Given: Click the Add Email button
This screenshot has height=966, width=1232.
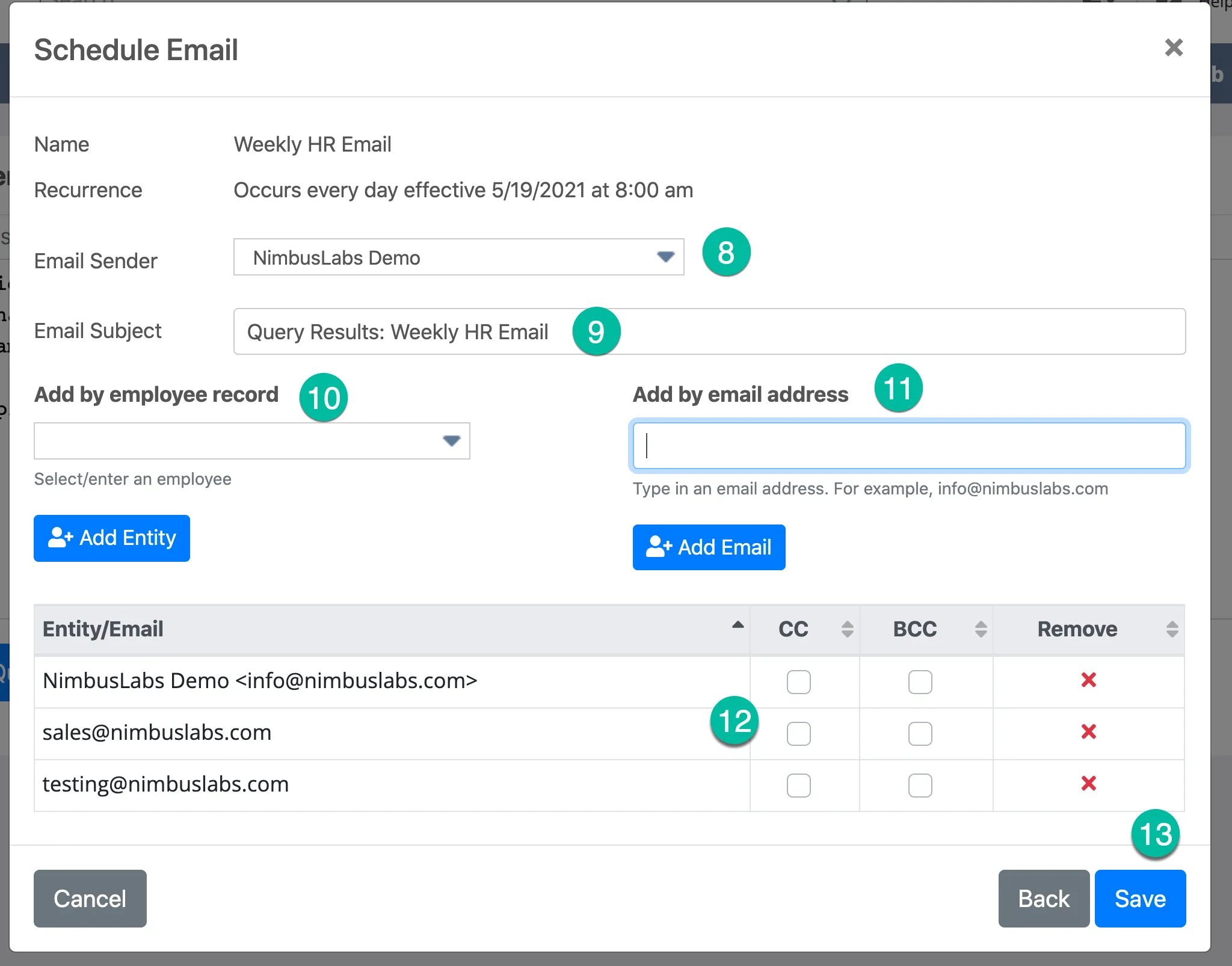Looking at the screenshot, I should pos(709,547).
